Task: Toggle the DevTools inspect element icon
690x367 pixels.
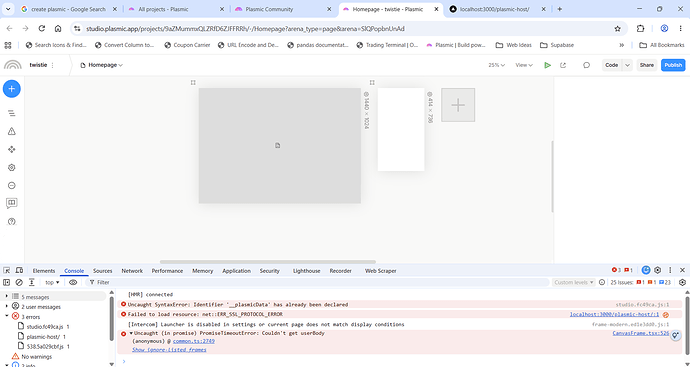Action: click(7, 271)
